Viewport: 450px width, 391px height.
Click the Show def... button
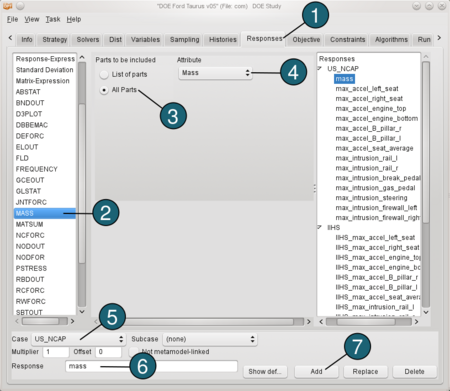(x=265, y=371)
